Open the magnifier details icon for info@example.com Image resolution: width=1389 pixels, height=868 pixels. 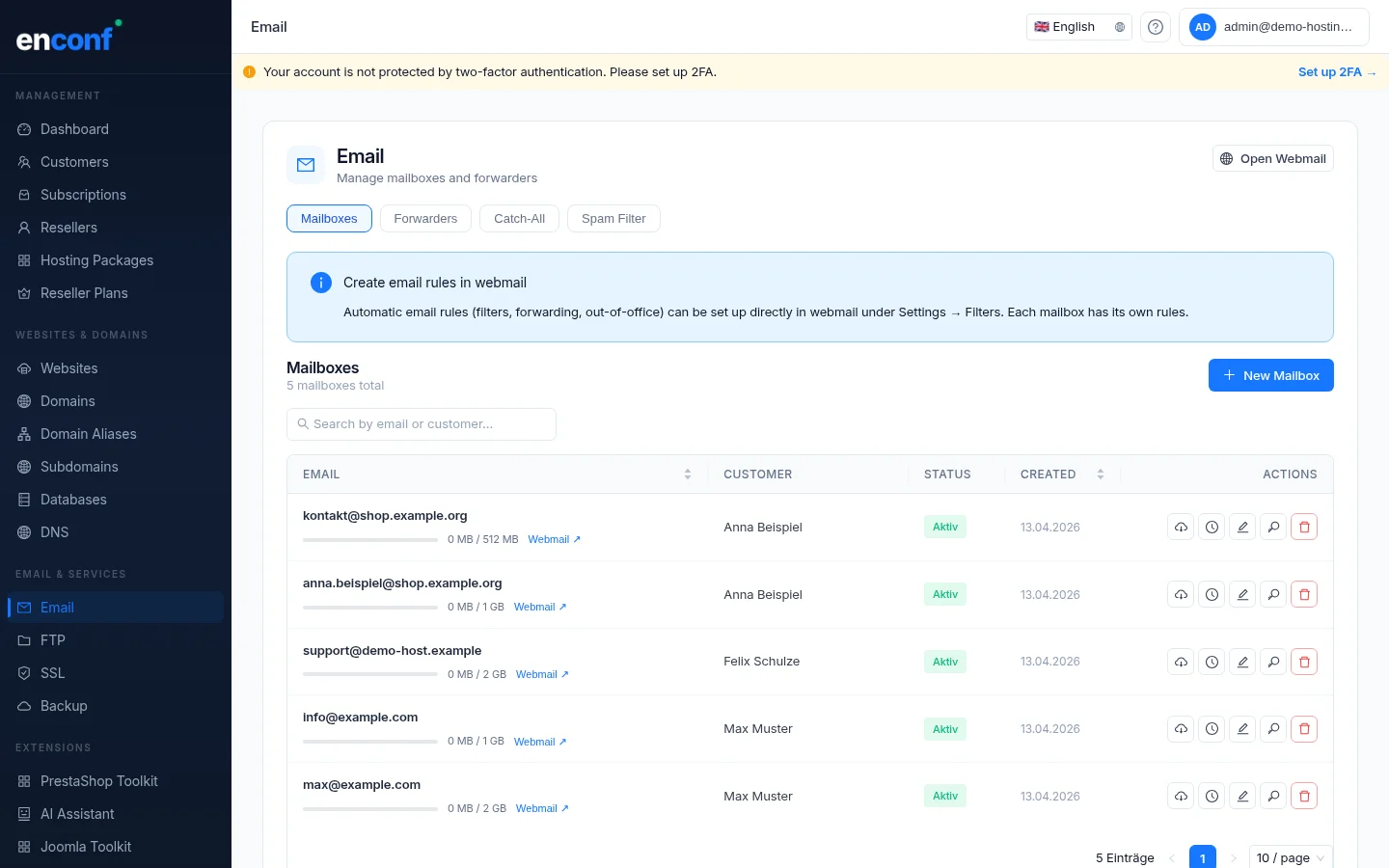point(1273,728)
